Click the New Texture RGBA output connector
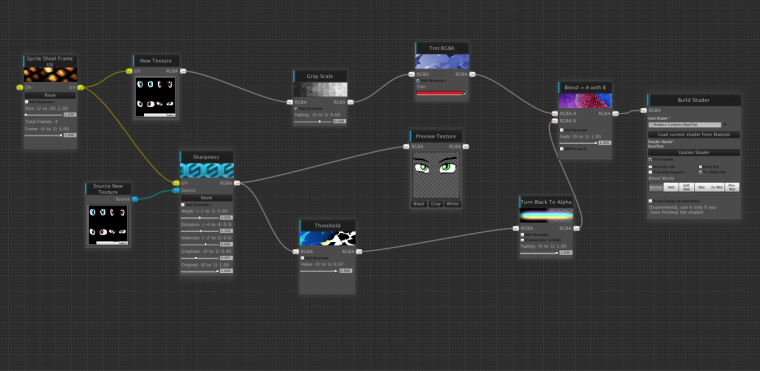 183,71
